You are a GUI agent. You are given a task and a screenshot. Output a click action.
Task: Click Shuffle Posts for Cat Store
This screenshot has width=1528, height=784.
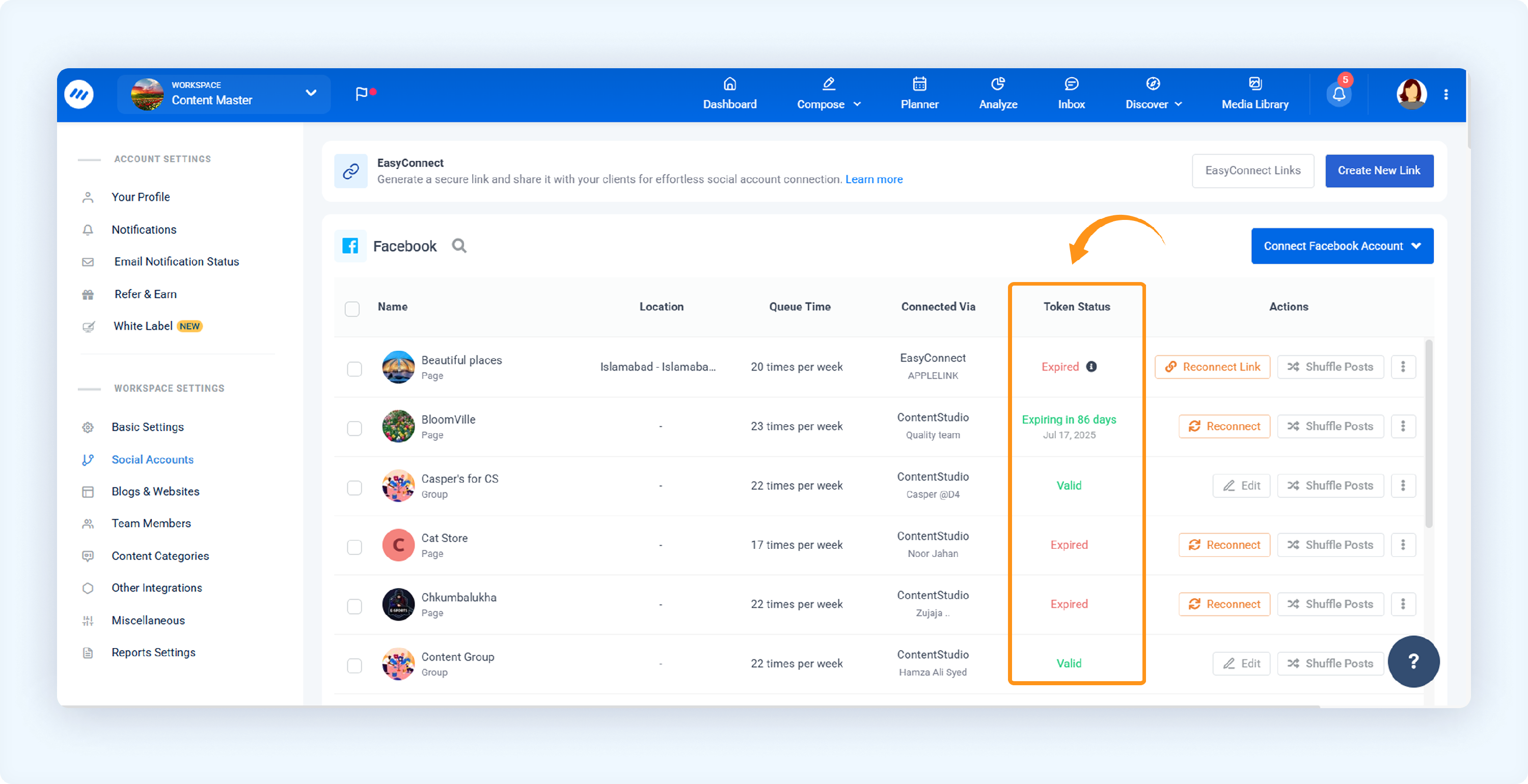pyautogui.click(x=1330, y=544)
